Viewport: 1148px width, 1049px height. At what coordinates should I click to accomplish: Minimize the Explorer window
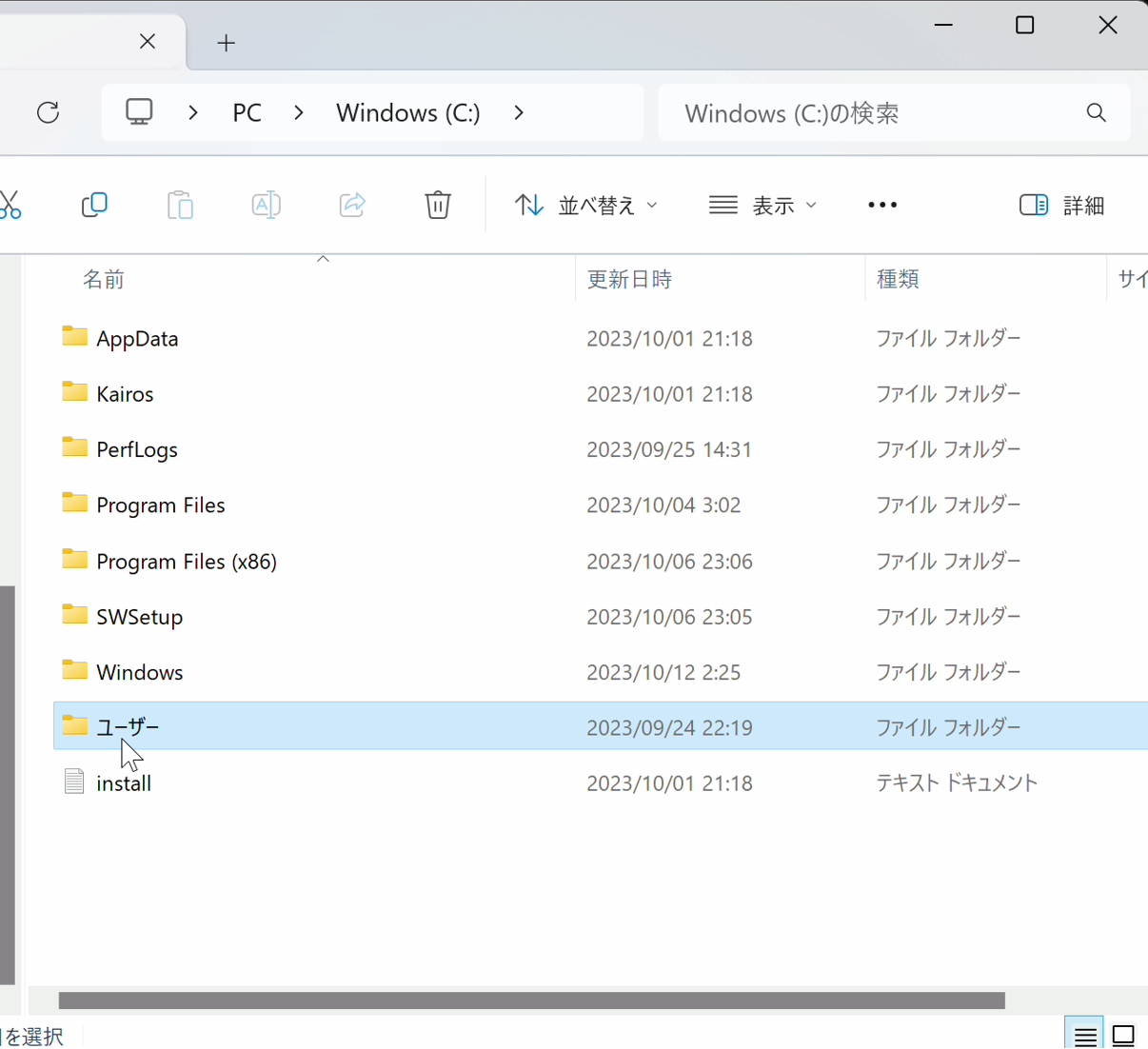click(943, 25)
